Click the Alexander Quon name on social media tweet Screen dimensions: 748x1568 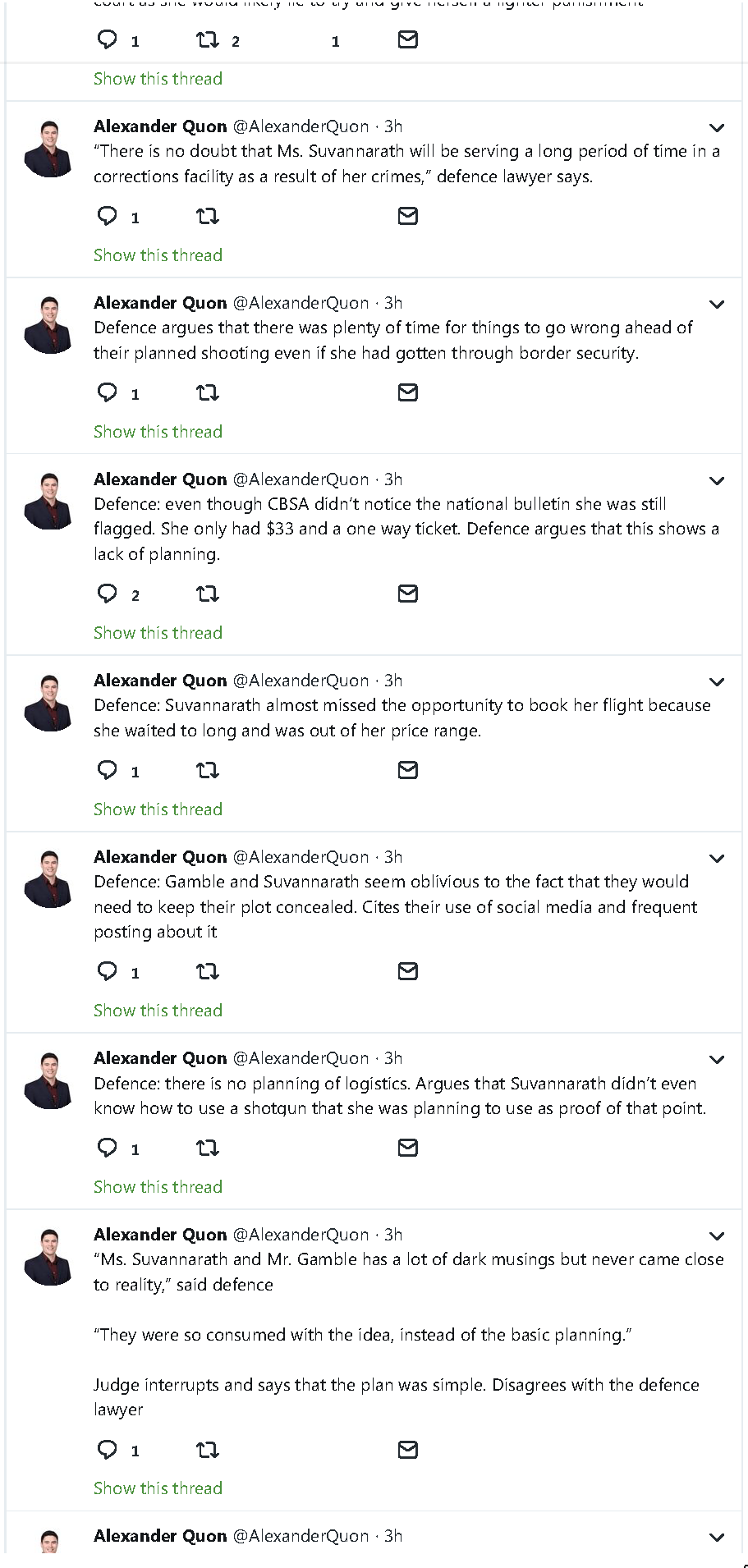pyautogui.click(x=160, y=857)
